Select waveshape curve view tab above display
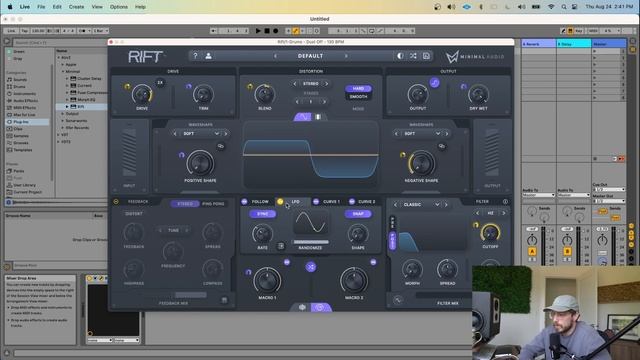This screenshot has width=640, height=360. [302, 117]
